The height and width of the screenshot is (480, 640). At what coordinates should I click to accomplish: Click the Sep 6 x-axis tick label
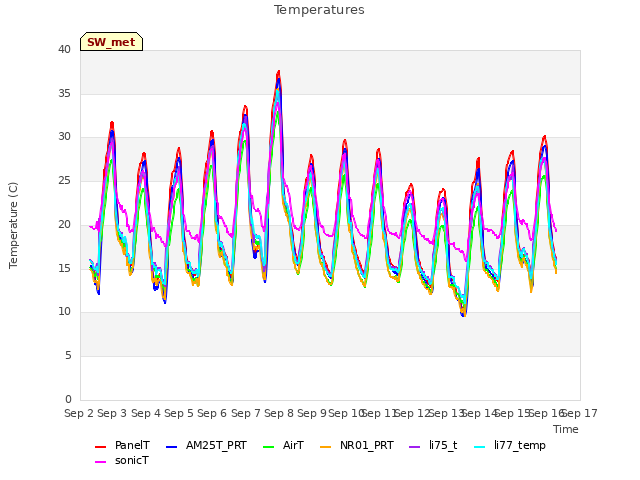pos(212,413)
